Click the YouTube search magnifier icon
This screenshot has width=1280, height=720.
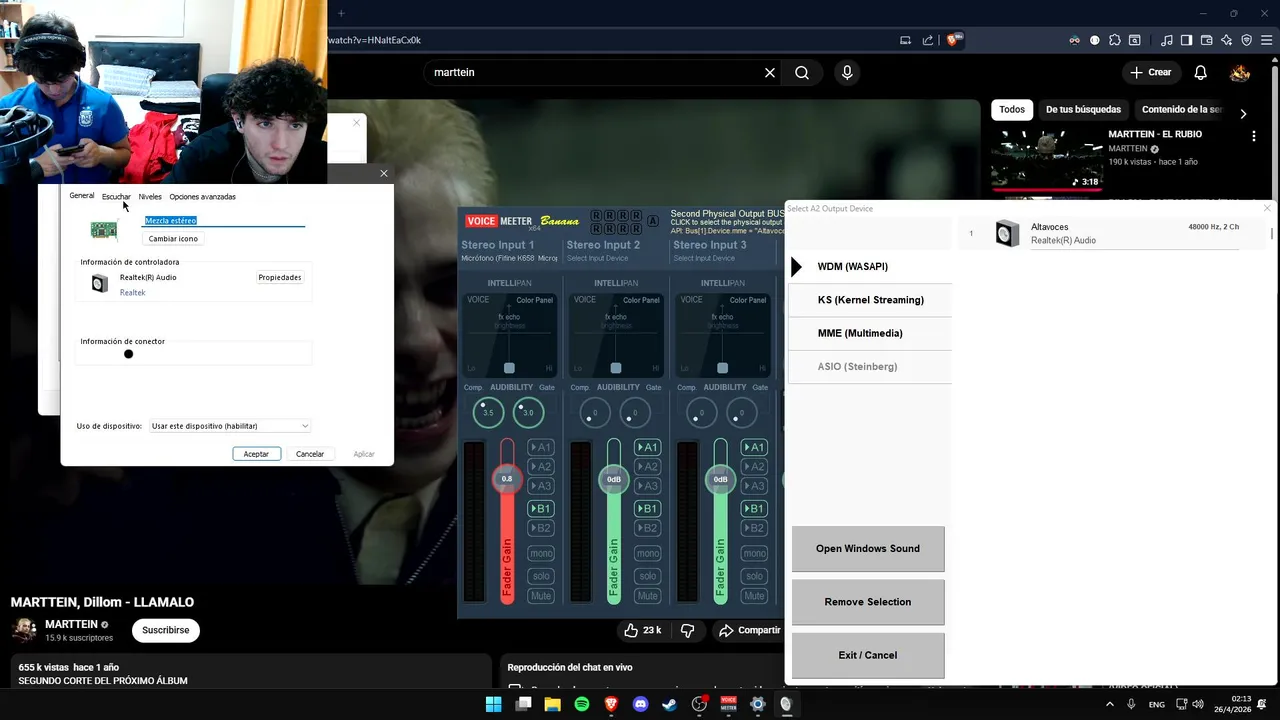[x=802, y=72]
